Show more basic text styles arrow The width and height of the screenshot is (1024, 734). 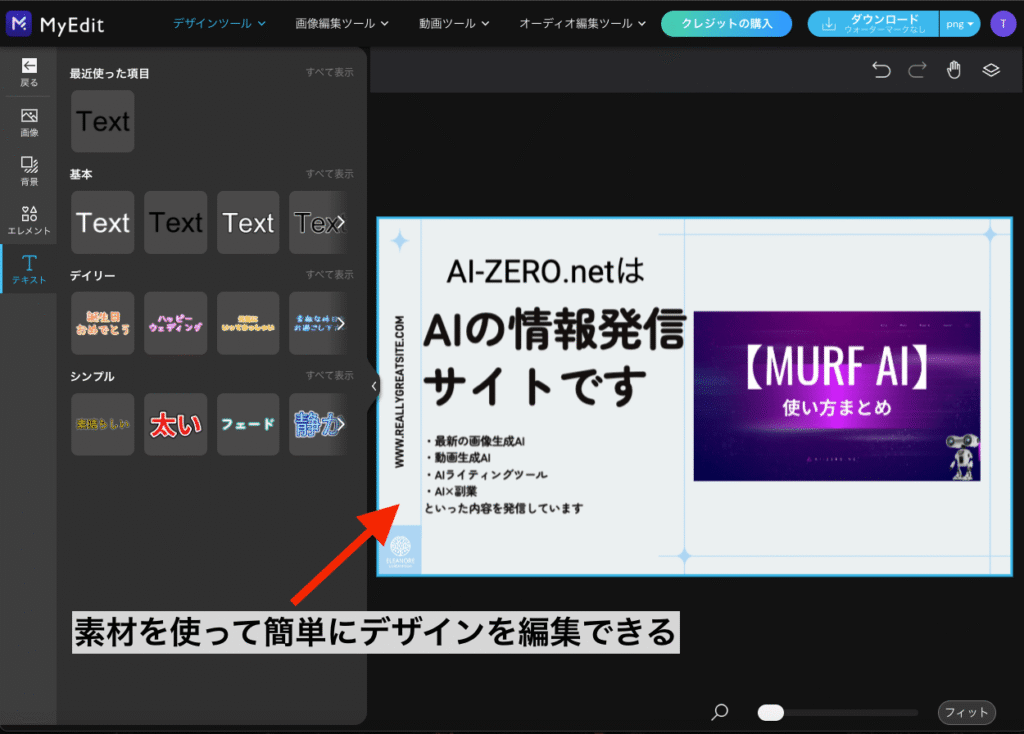pyautogui.click(x=341, y=223)
